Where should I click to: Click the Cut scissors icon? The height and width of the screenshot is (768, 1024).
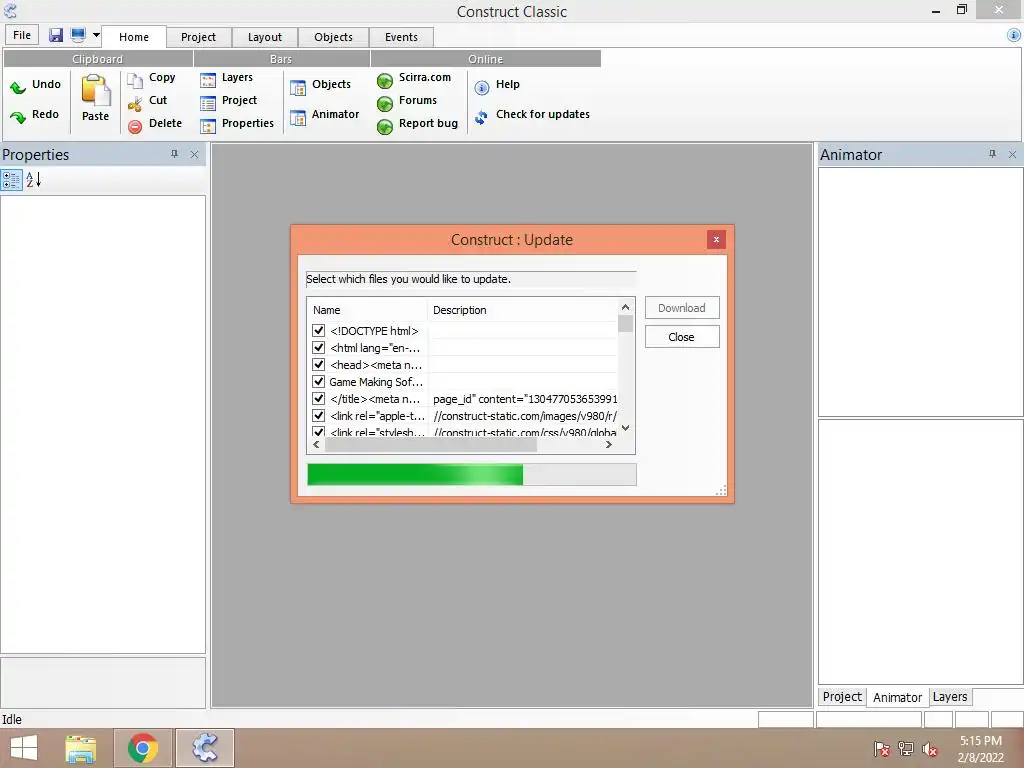(135, 103)
